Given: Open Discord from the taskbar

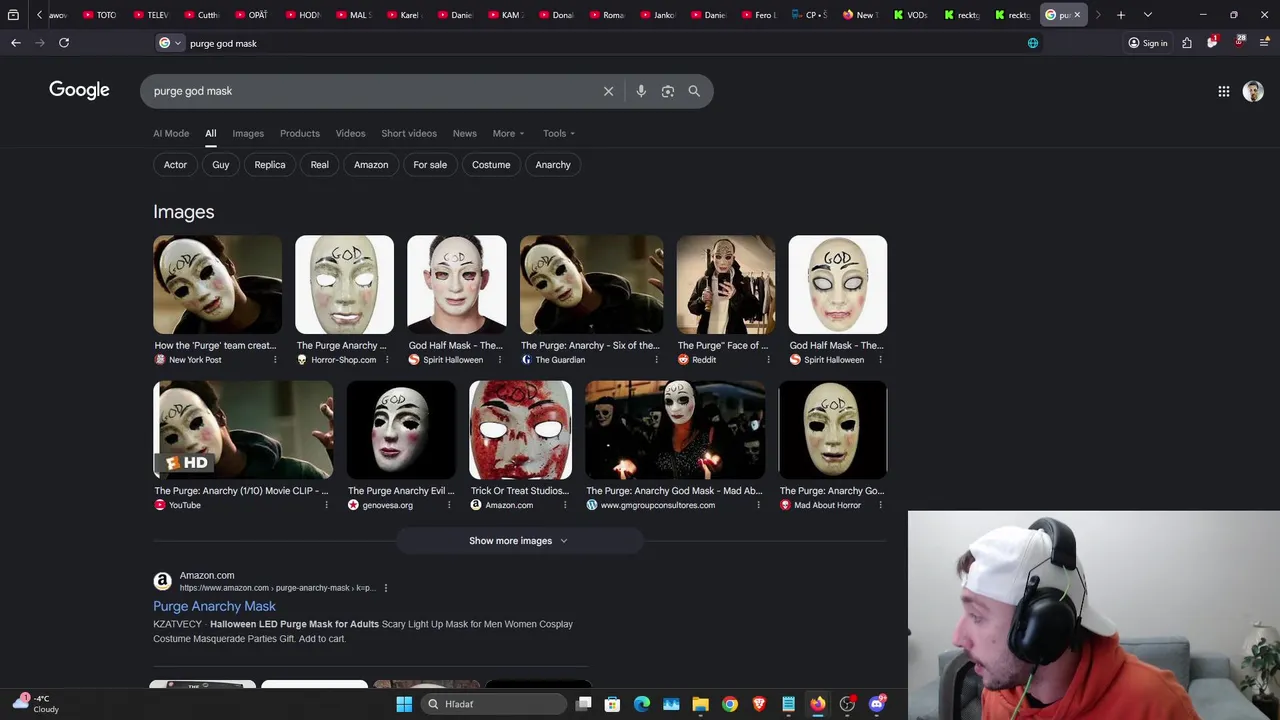Looking at the screenshot, I should click(877, 704).
